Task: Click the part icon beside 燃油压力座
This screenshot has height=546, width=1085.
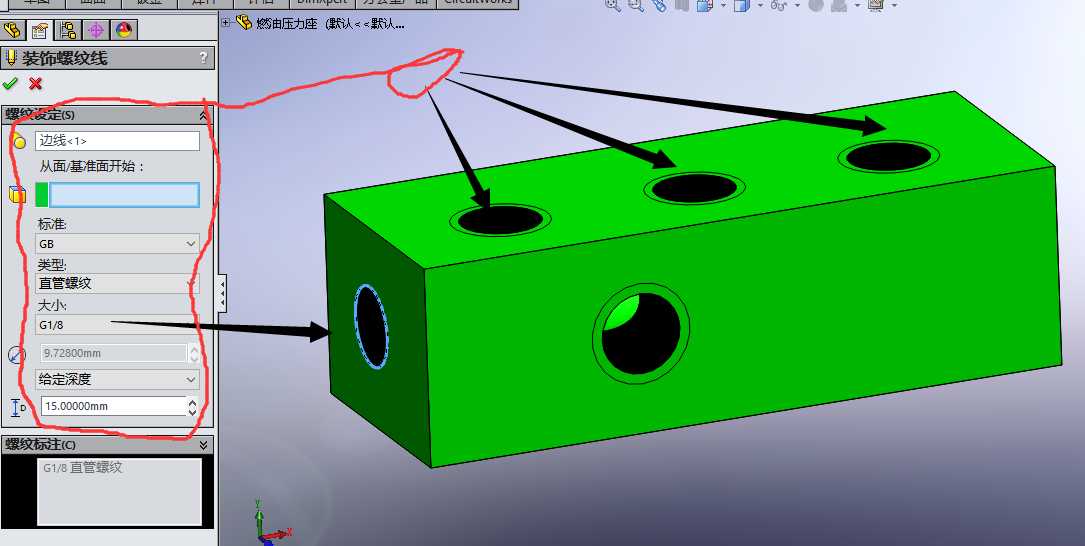Action: click(244, 23)
